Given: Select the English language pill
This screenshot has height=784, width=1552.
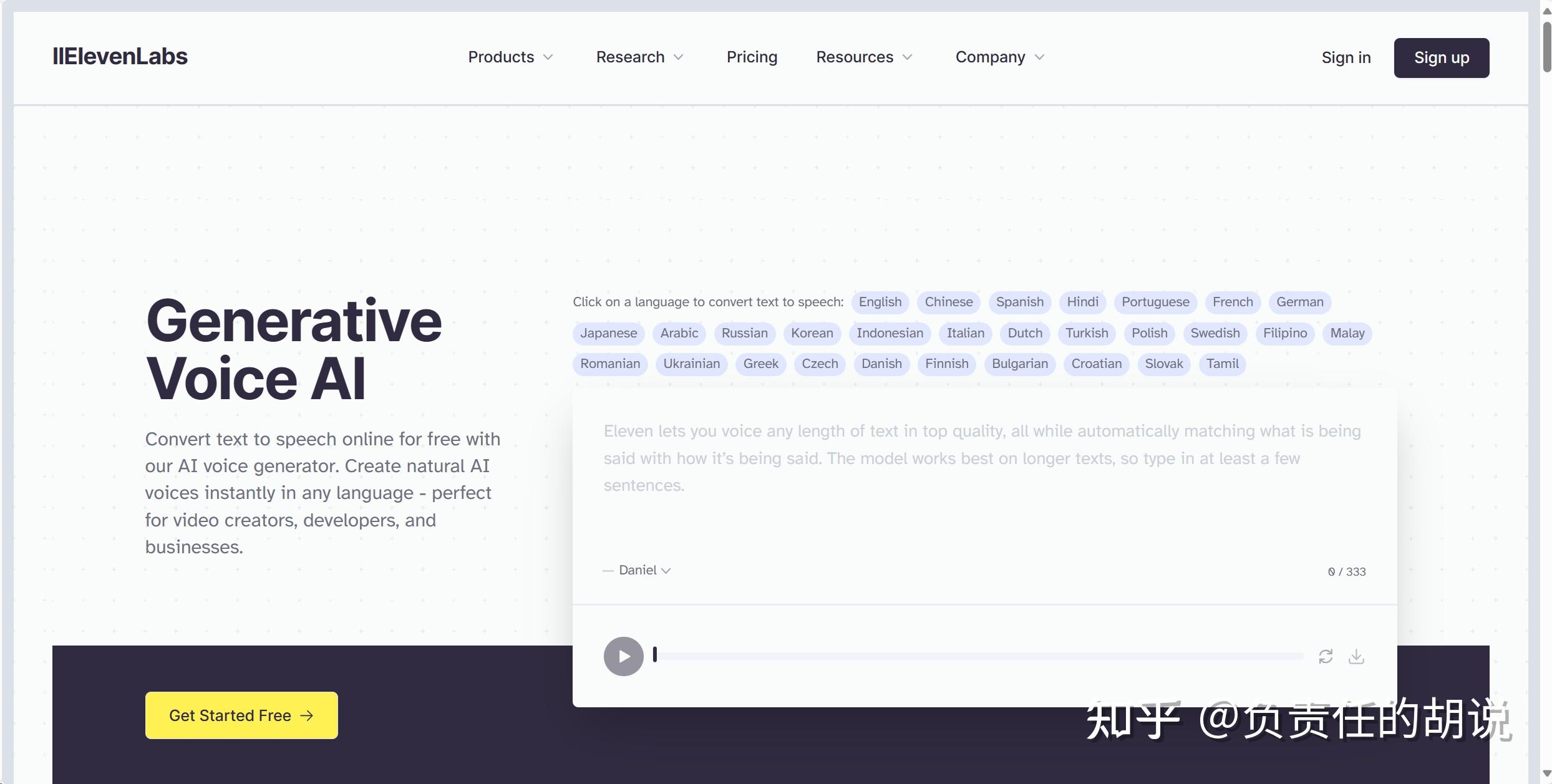Looking at the screenshot, I should pyautogui.click(x=880, y=302).
